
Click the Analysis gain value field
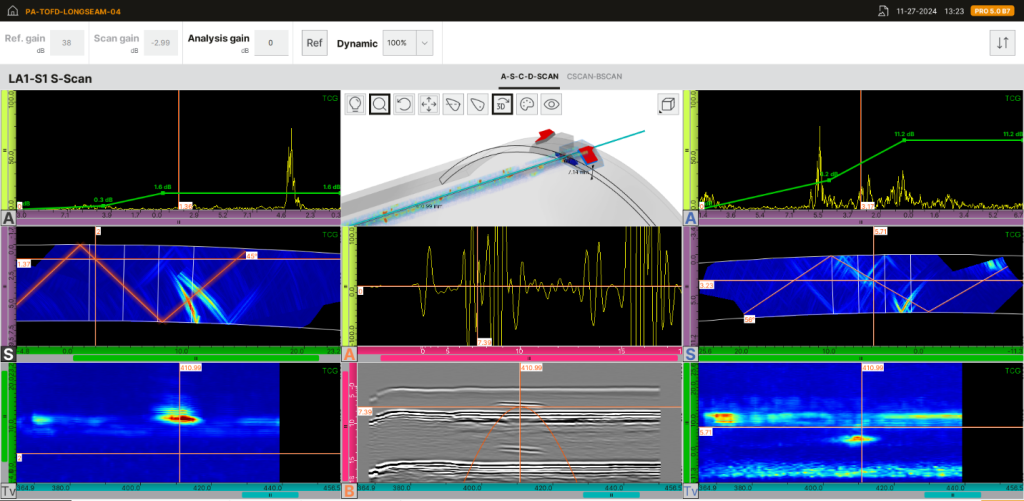click(x=269, y=43)
